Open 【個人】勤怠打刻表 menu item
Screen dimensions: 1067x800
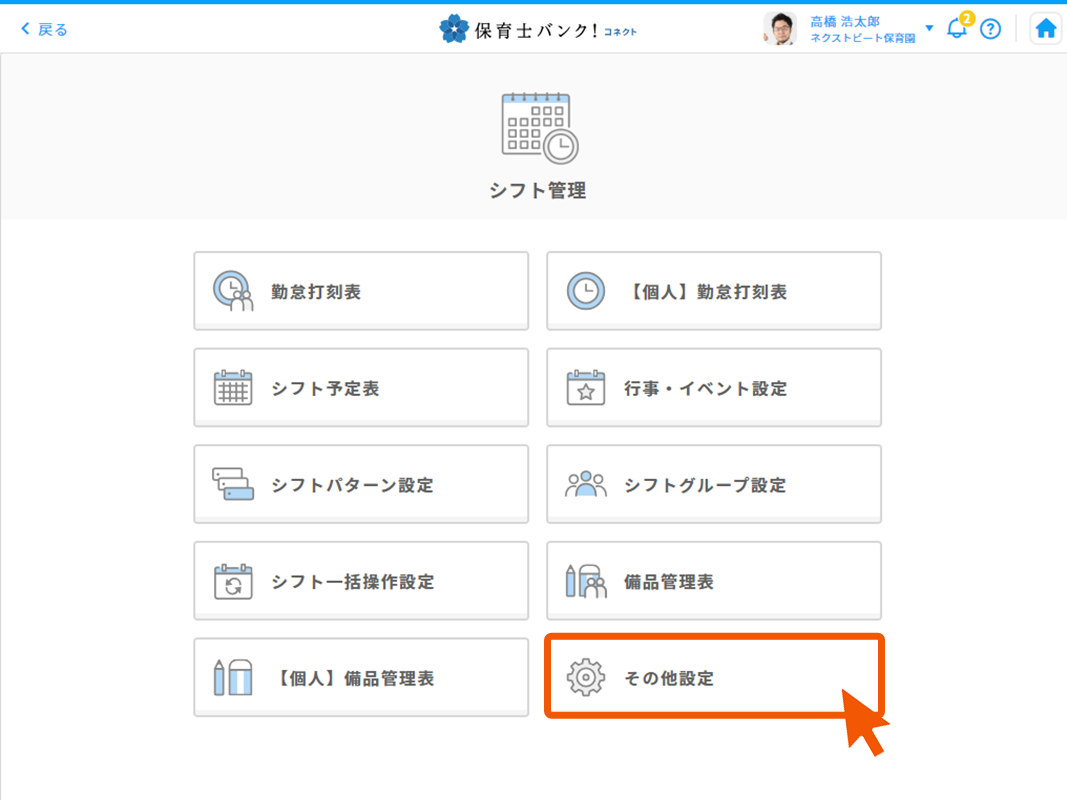point(713,291)
